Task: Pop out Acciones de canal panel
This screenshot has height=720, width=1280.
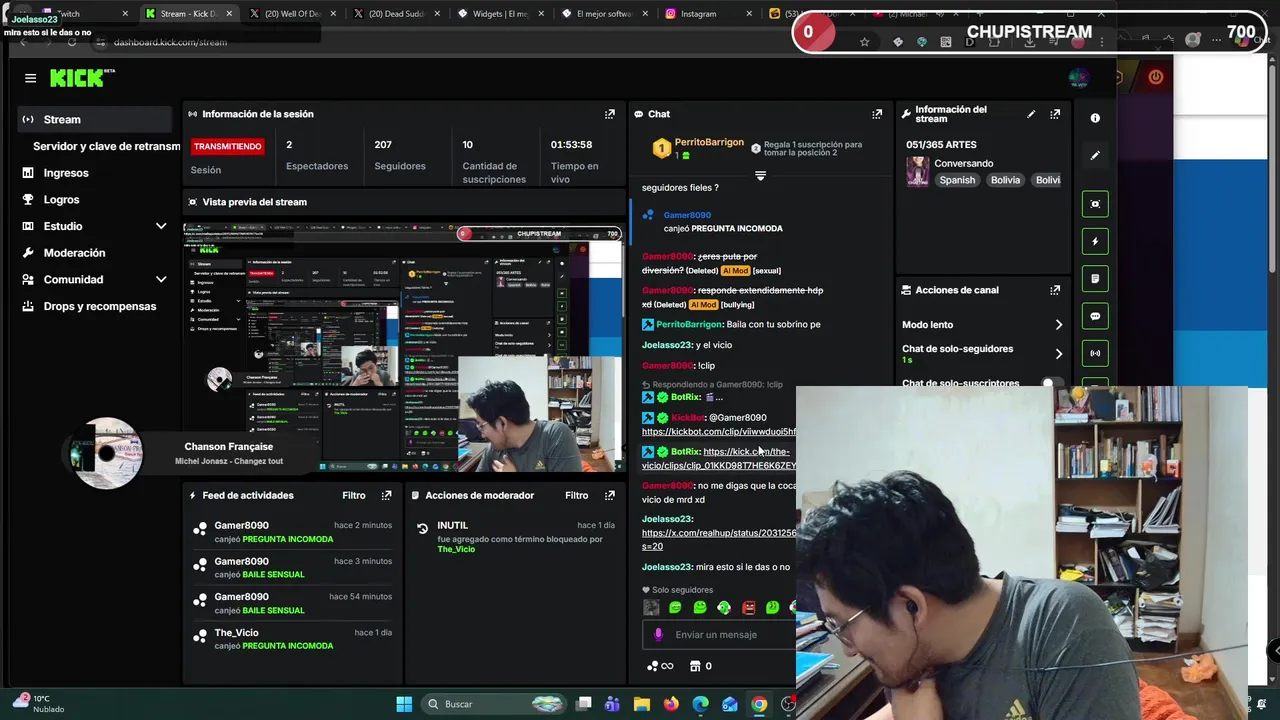Action: (x=1055, y=290)
